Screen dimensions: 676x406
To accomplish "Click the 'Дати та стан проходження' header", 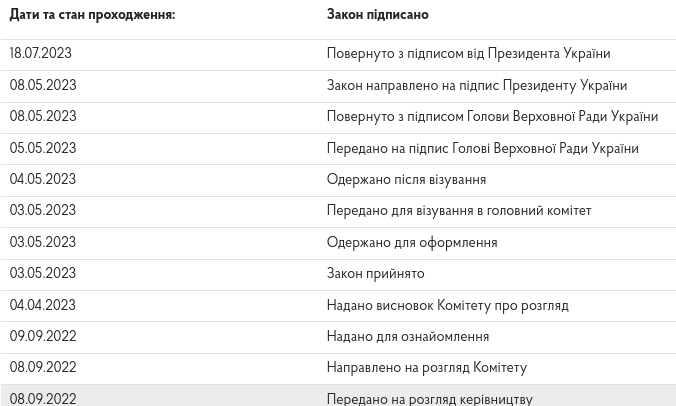I will 92,15.
